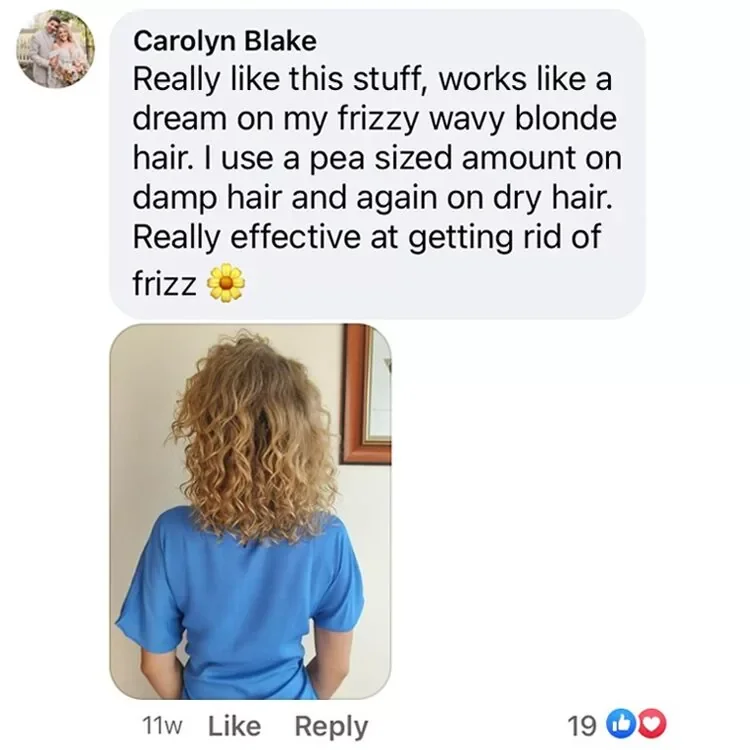Viewport: 750px width, 750px height.
Task: Reply to Carolyn Blake's comment
Action: point(331,727)
